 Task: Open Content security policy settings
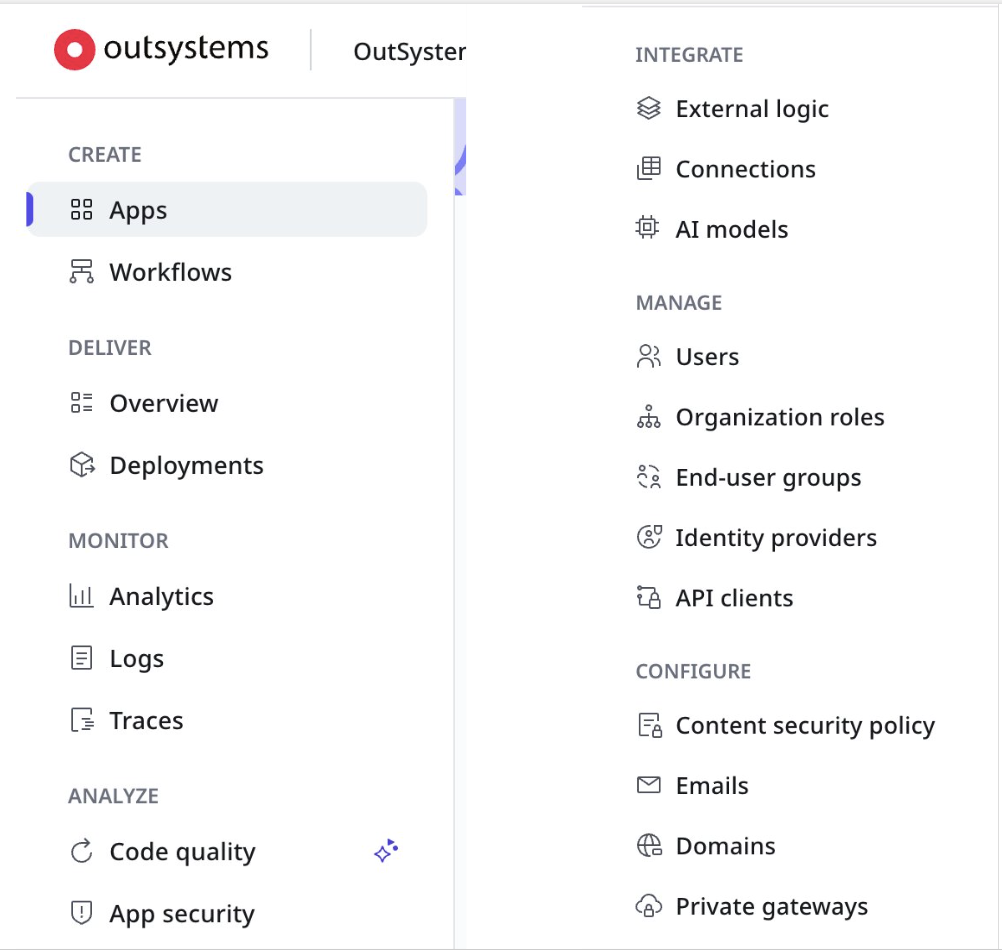point(804,726)
